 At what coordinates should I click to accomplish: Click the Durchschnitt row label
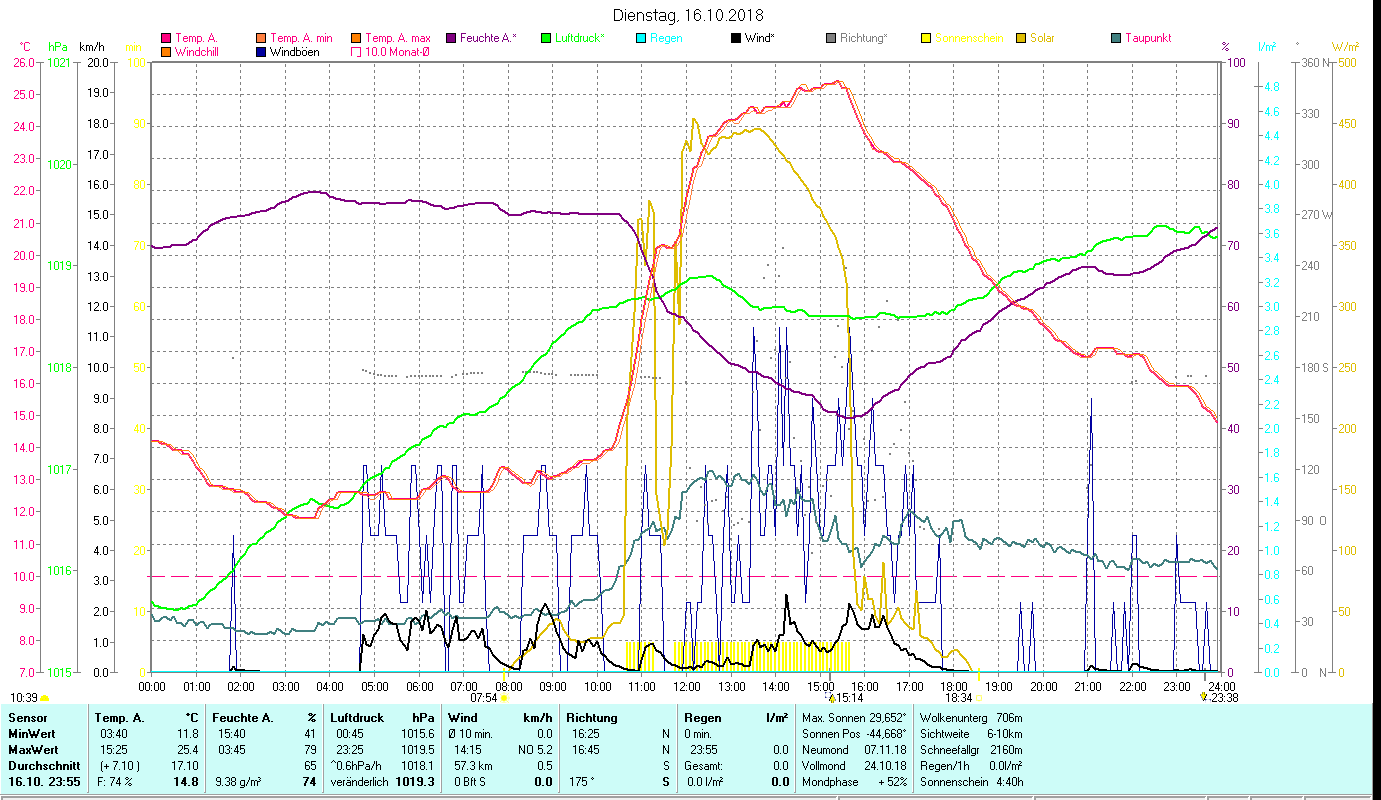(42, 765)
